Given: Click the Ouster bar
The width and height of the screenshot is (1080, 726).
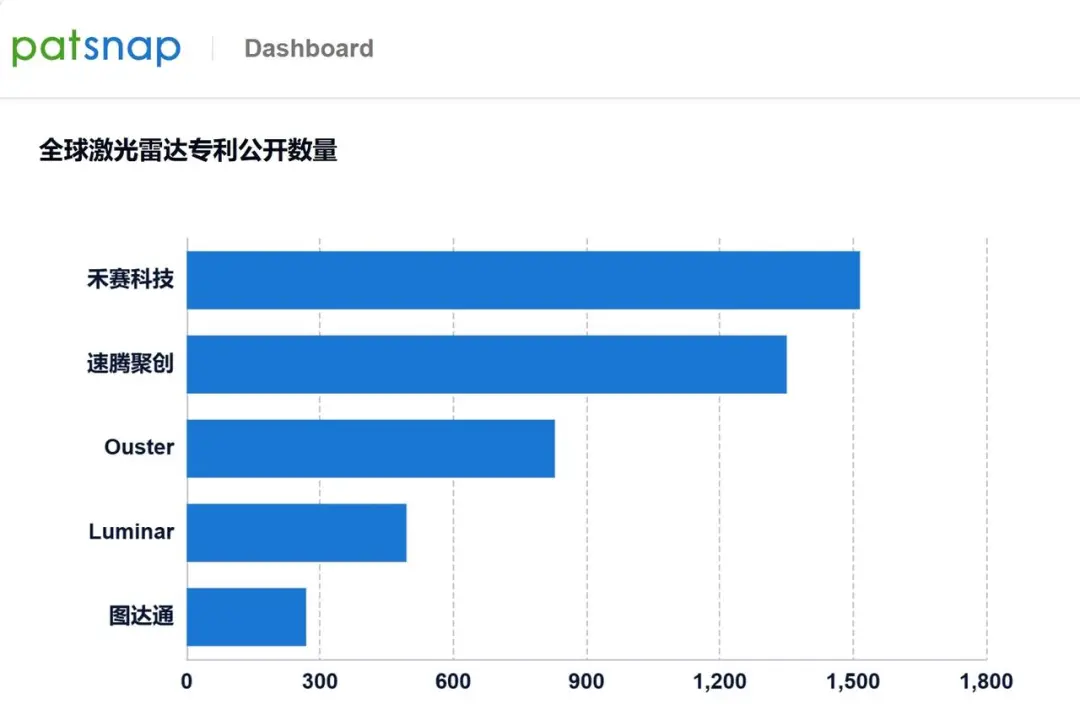Looking at the screenshot, I should (x=371, y=448).
